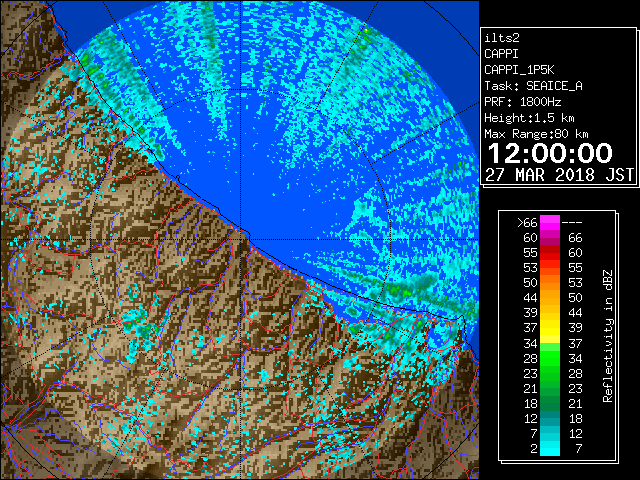Click the 'Reflectivity in dBZ' legend title
This screenshot has height=480, width=640.
click(607, 336)
